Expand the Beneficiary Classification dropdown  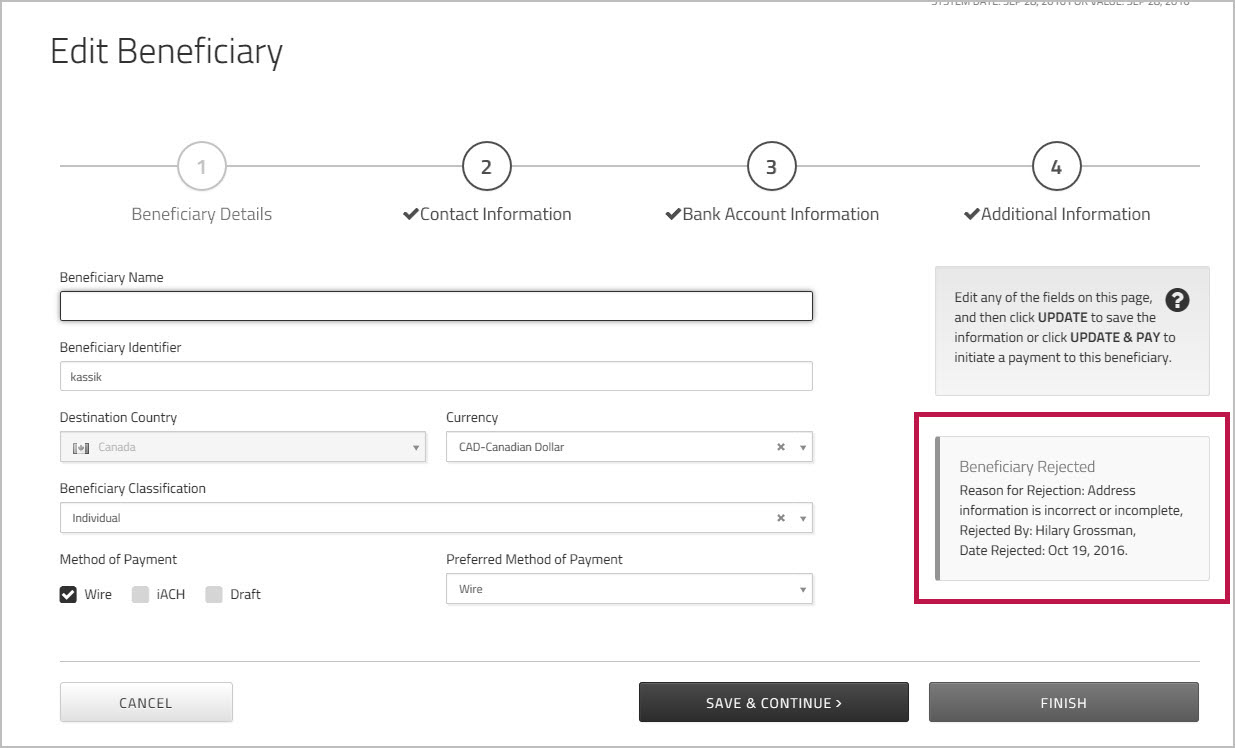[803, 518]
